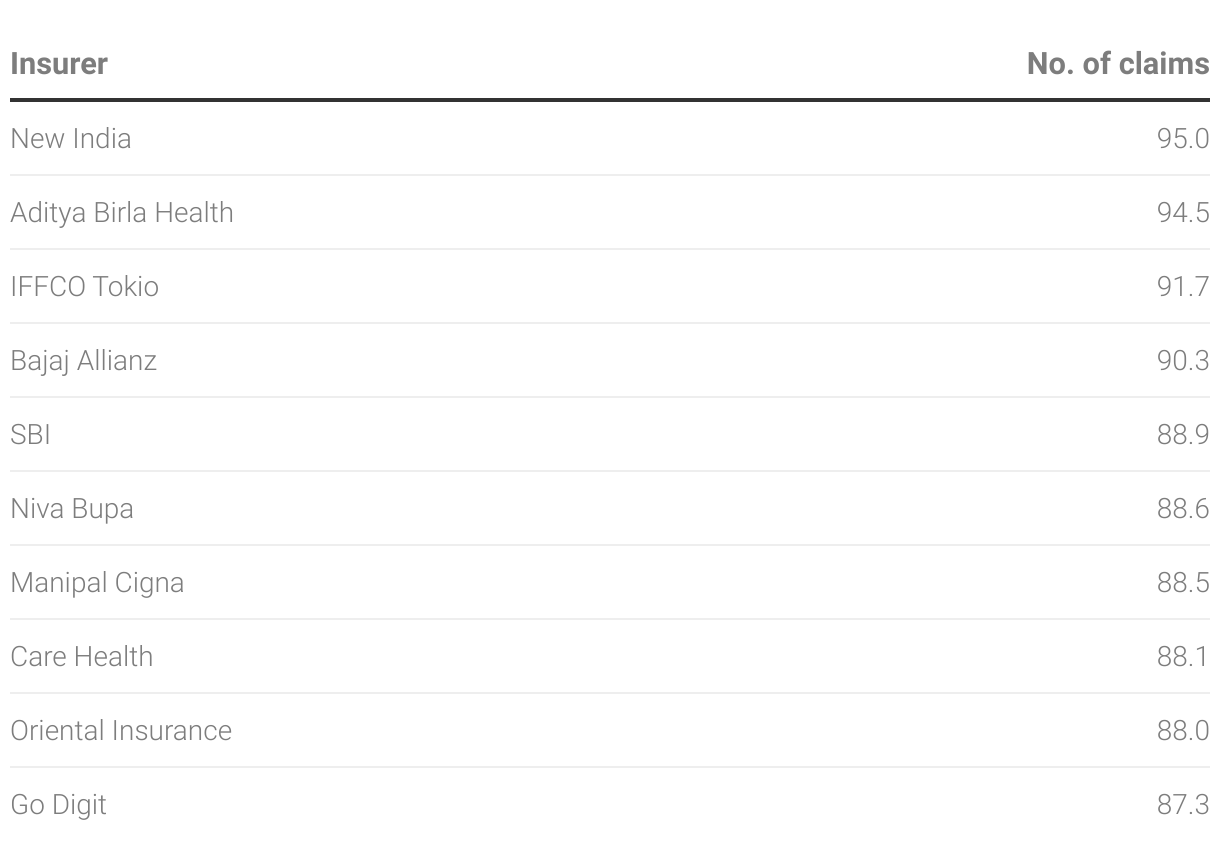Screen dimensions: 1220x850
Task: Select the Oriental Insurance insurer name
Action: point(121,730)
